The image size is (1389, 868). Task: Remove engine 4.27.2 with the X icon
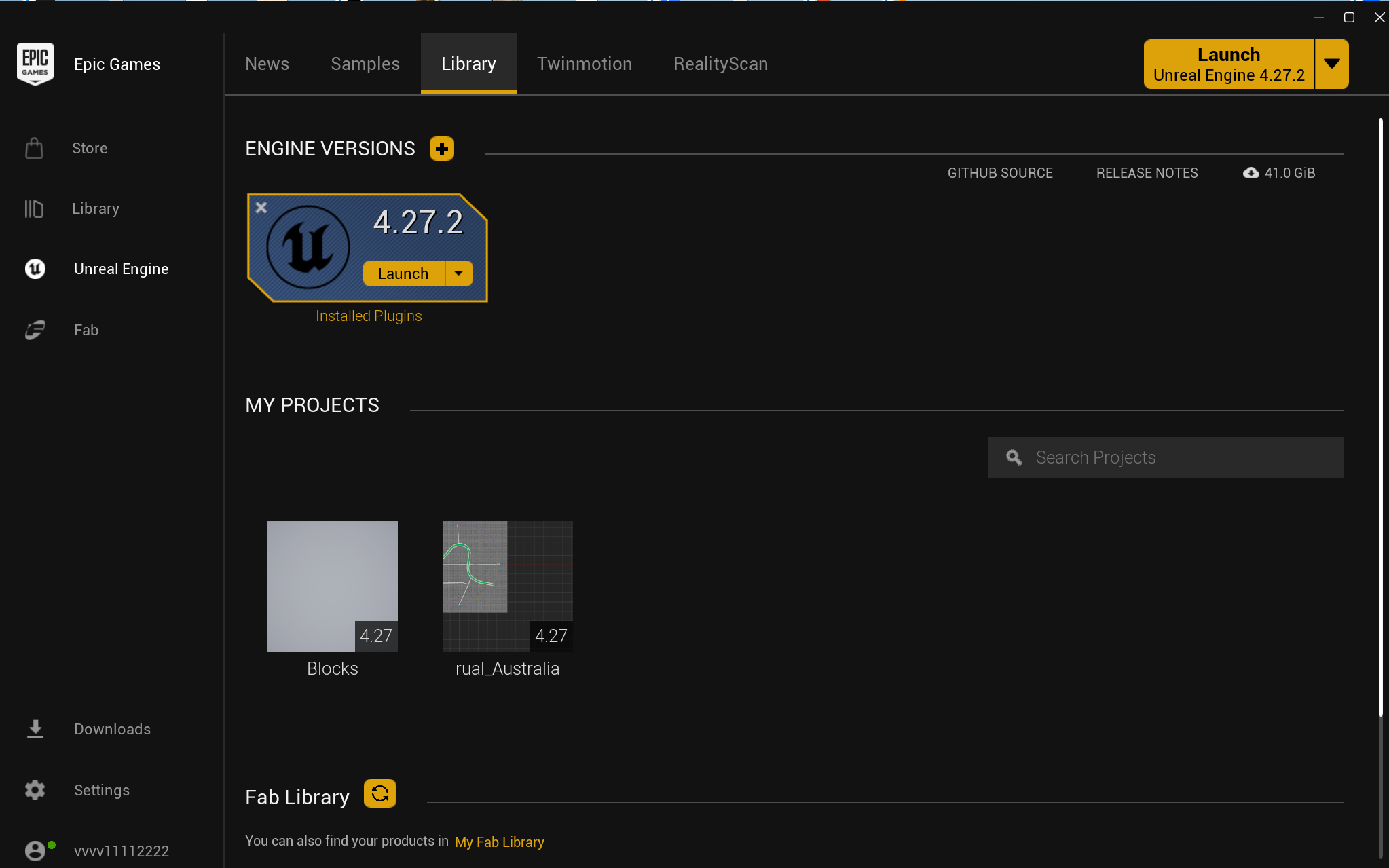[x=261, y=208]
